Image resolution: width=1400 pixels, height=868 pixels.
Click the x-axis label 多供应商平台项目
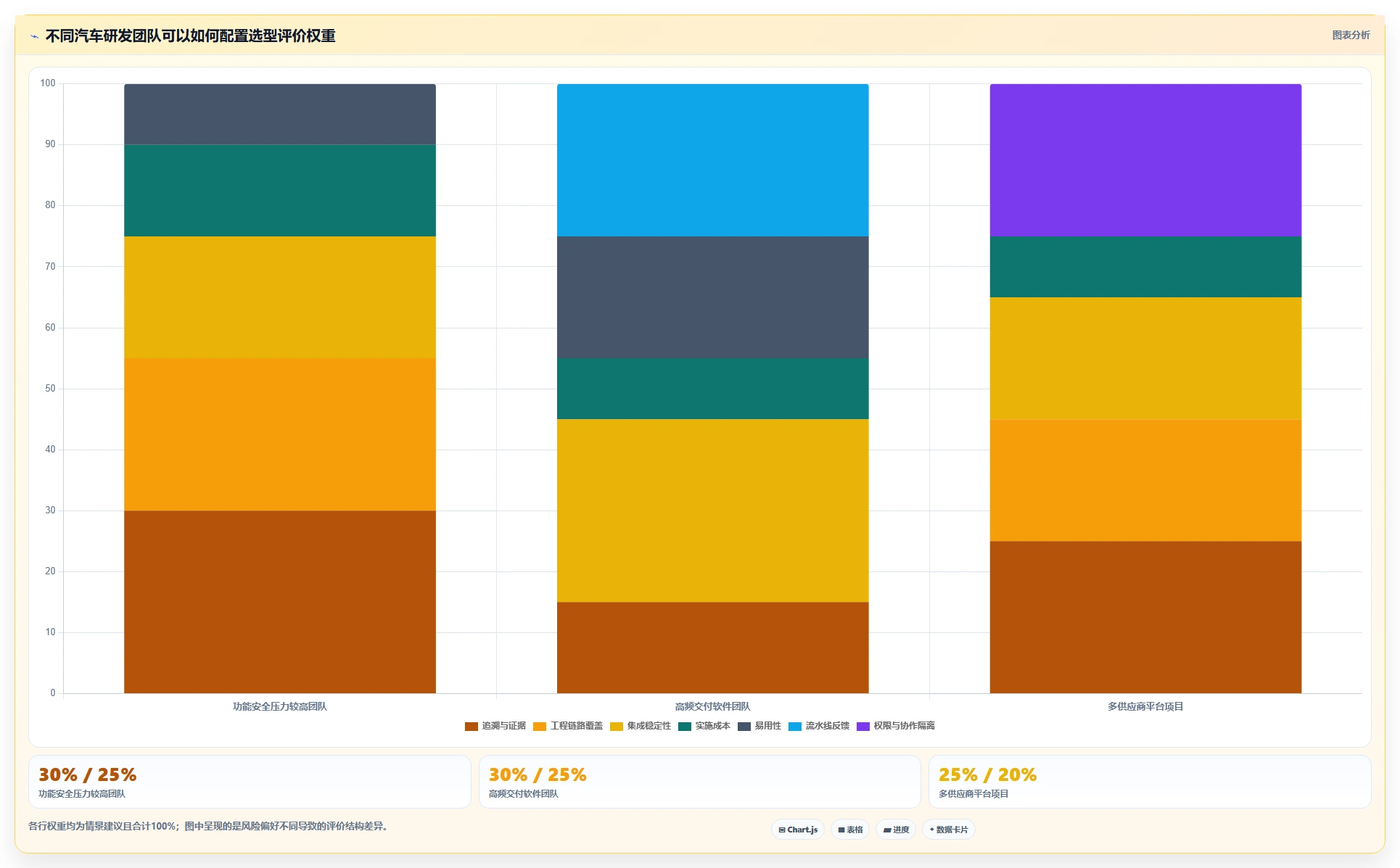pos(1145,706)
